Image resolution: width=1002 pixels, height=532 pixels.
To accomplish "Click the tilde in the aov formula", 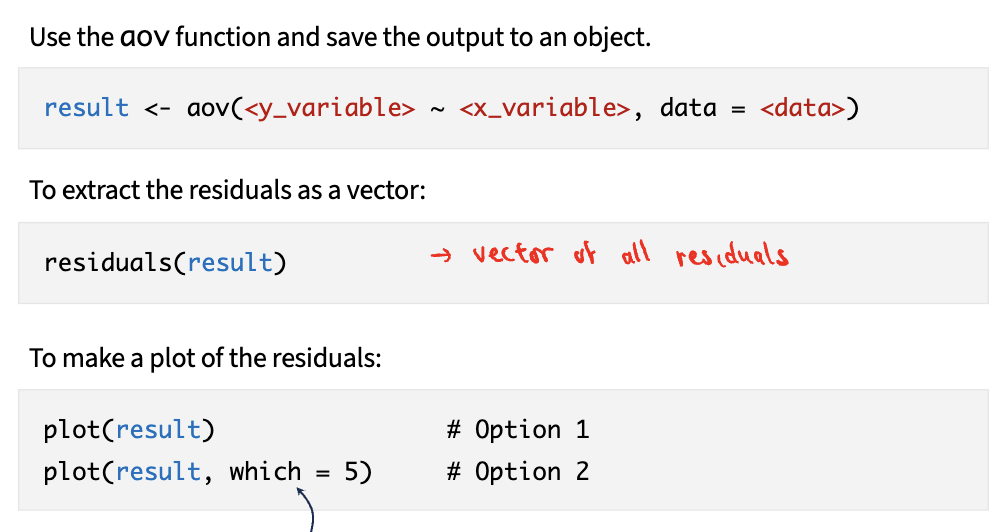I will [x=437, y=108].
